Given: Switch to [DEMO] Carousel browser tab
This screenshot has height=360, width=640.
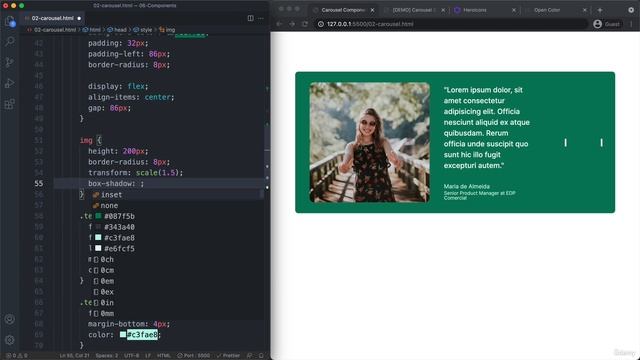Looking at the screenshot, I should coord(414,10).
